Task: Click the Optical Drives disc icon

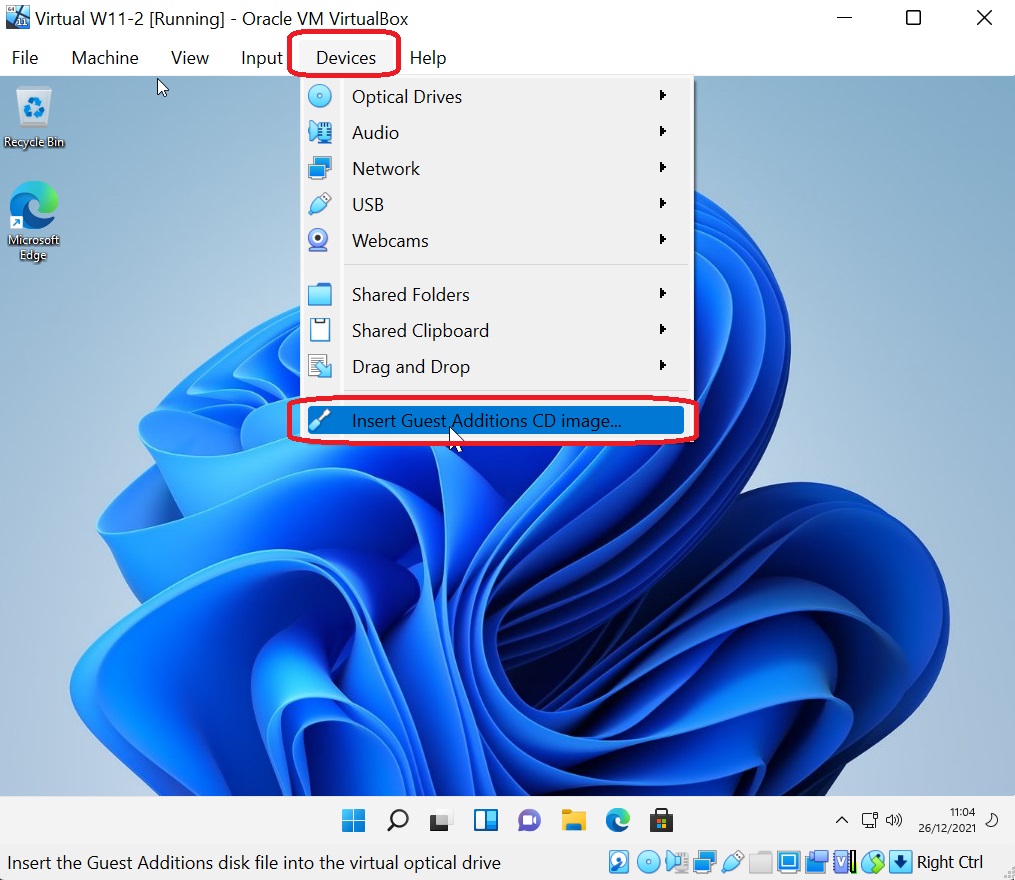Action: tap(319, 96)
